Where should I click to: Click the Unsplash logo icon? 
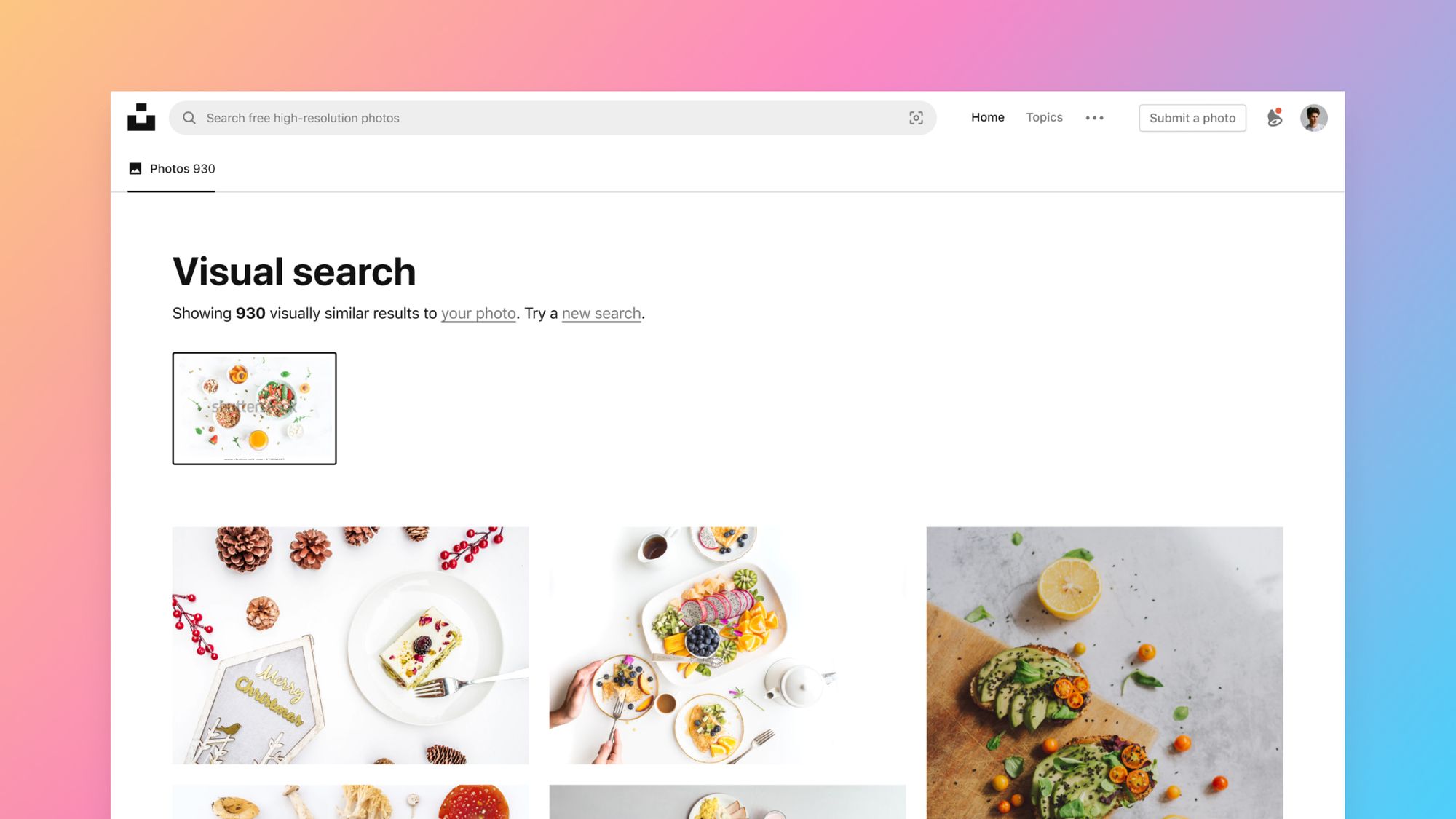(141, 117)
